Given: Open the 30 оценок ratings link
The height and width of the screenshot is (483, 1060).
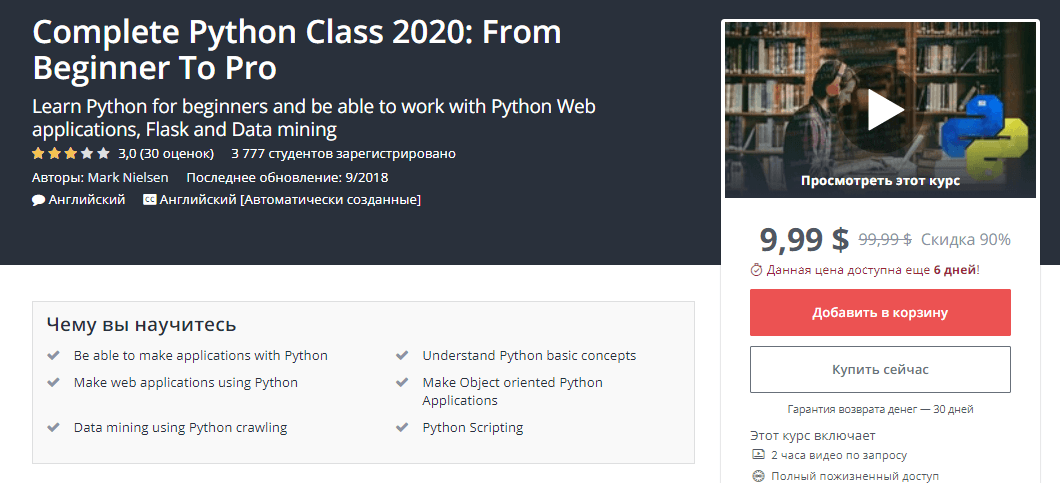Looking at the screenshot, I should [178, 154].
